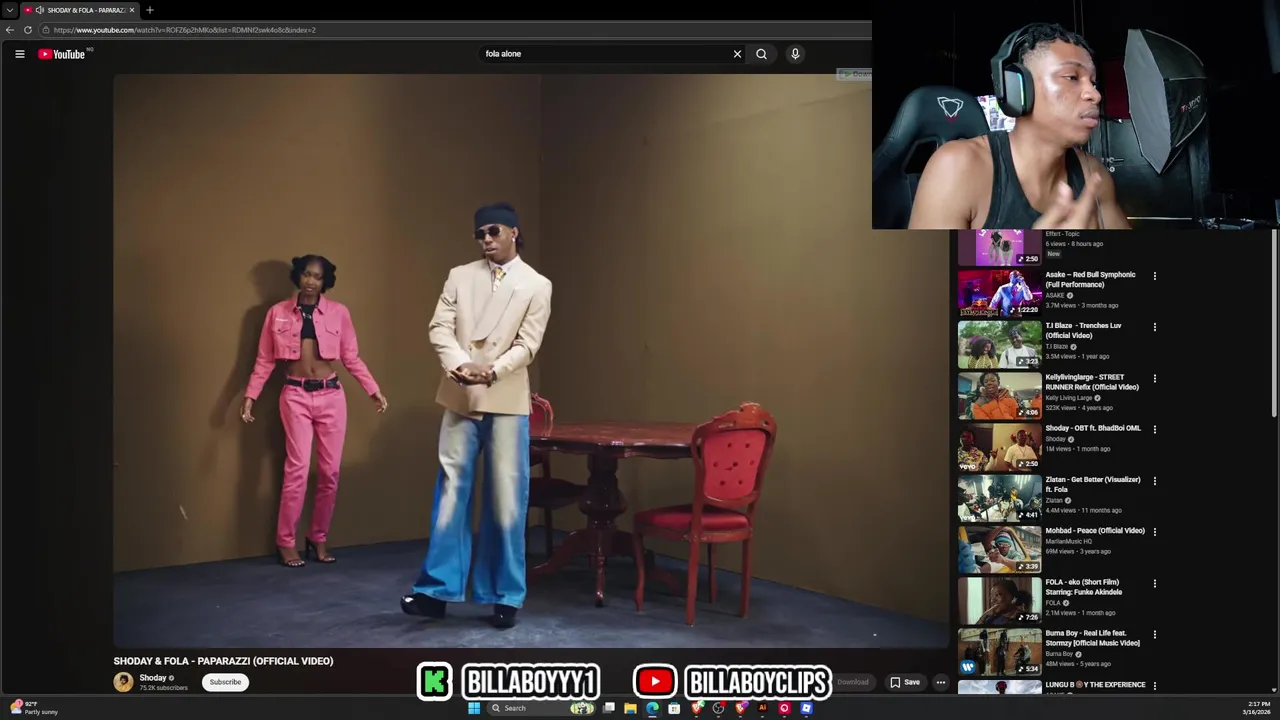Open options for Asake Red Bull Symphonic video

pos(1155,276)
